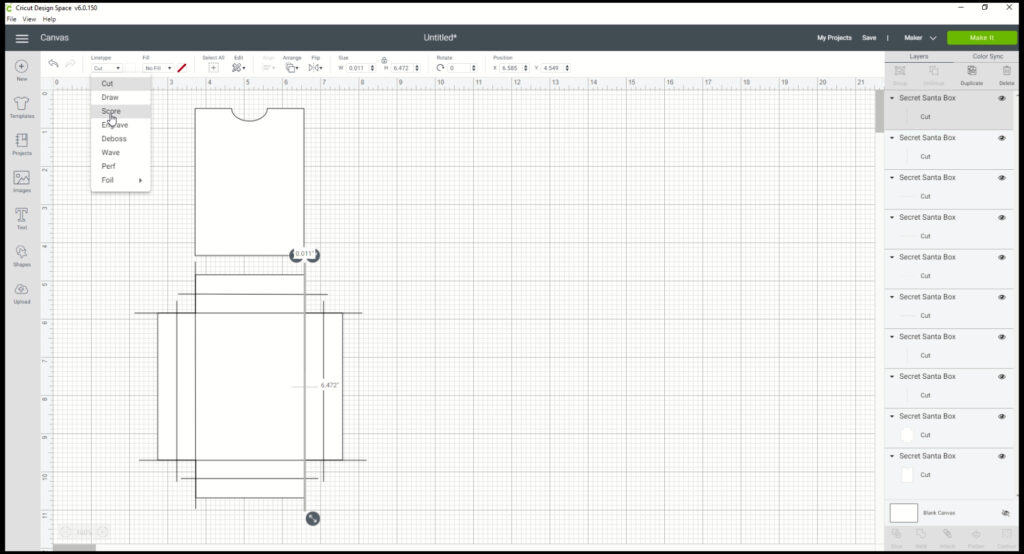Switch to the Layers tab
Viewport: 1024px width, 554px height.
click(x=919, y=57)
